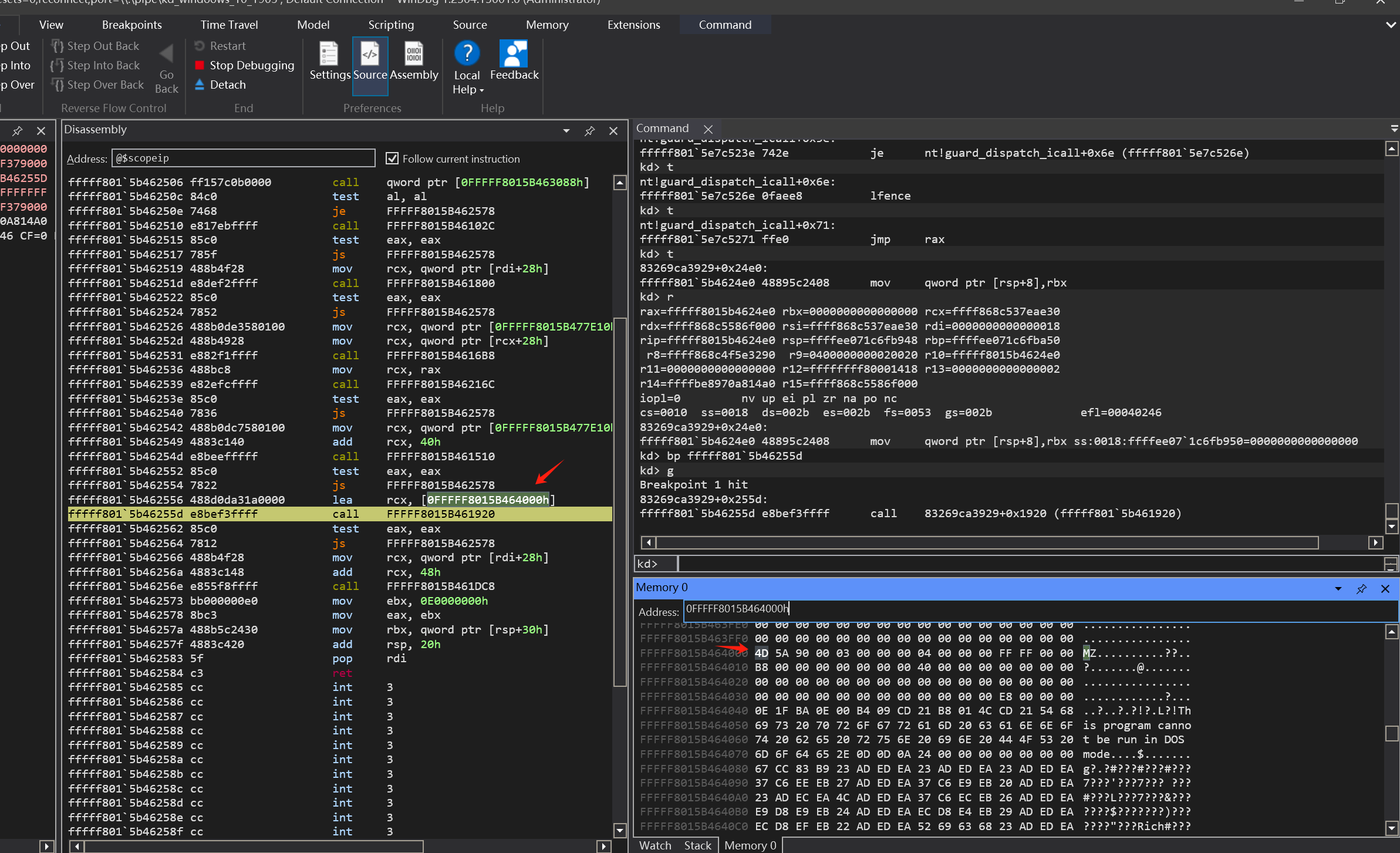1400x853 pixels.
Task: Pin the Disassembly window
Action: pyautogui.click(x=590, y=131)
